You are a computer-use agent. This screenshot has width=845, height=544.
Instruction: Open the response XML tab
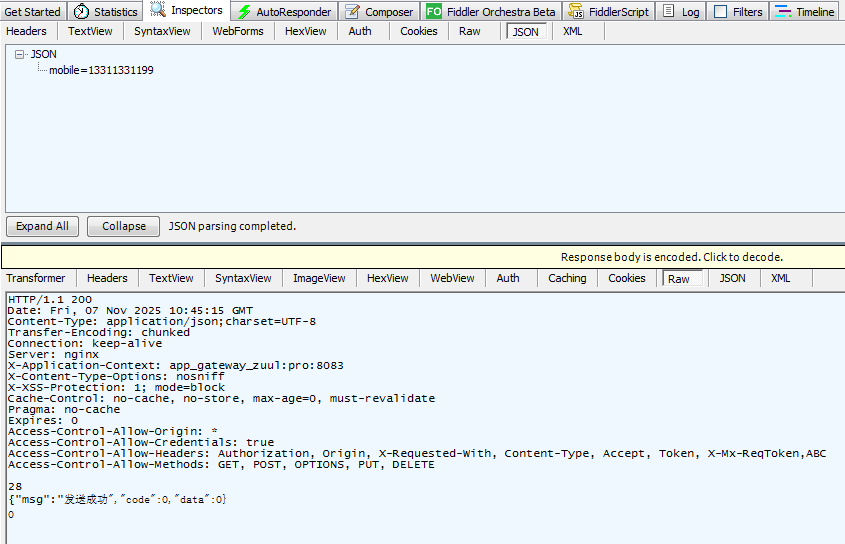[780, 278]
